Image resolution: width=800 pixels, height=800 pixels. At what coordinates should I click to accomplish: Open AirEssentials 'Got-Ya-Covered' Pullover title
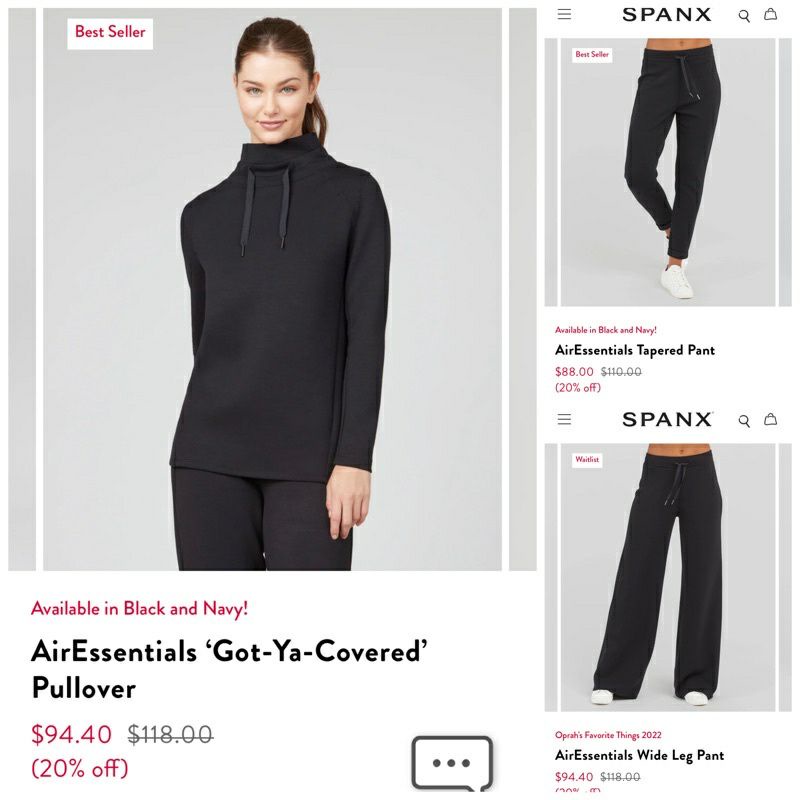click(229, 669)
